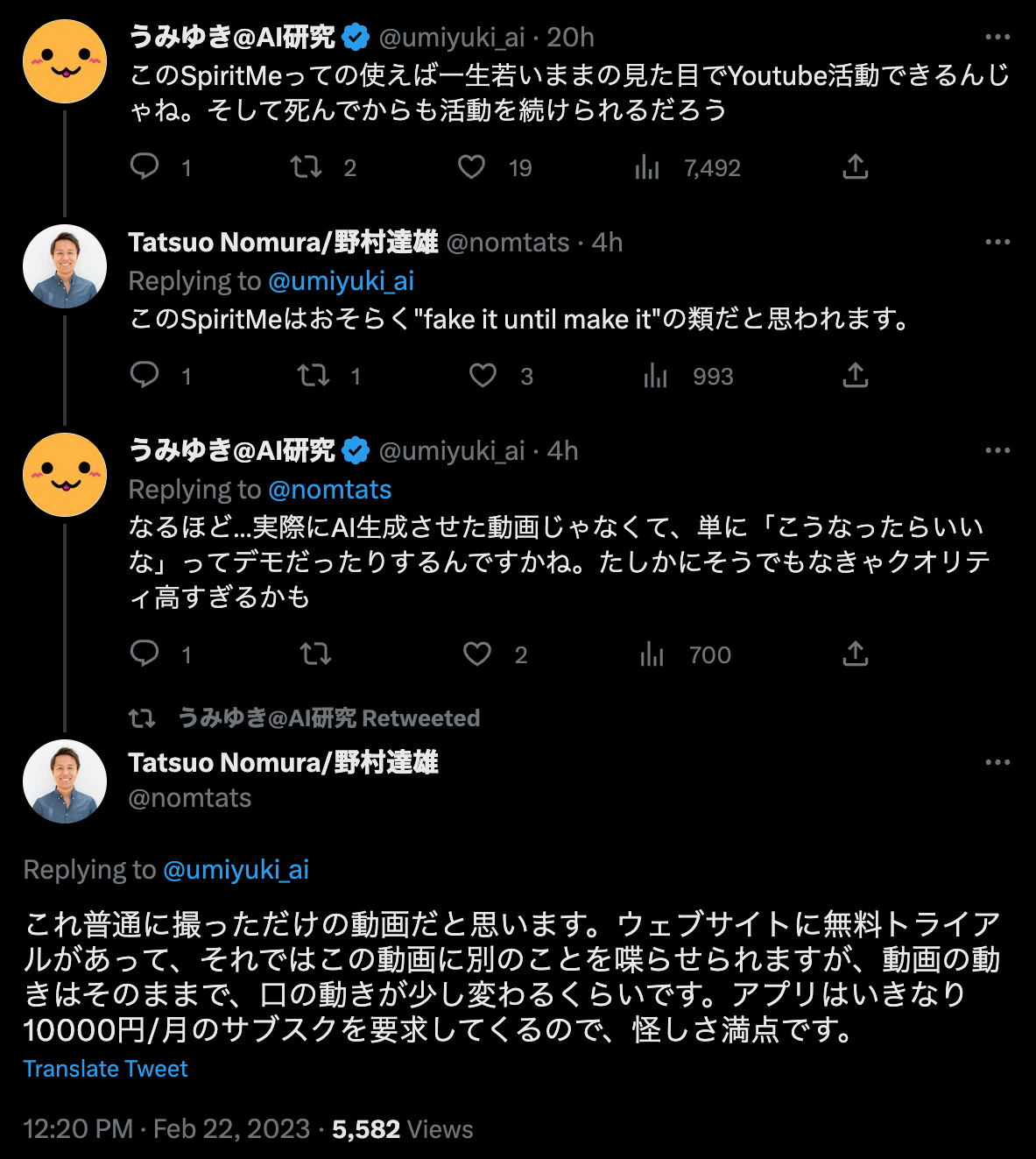
Task: Retweet the third tweet posted 4h ago
Action: coord(315,654)
